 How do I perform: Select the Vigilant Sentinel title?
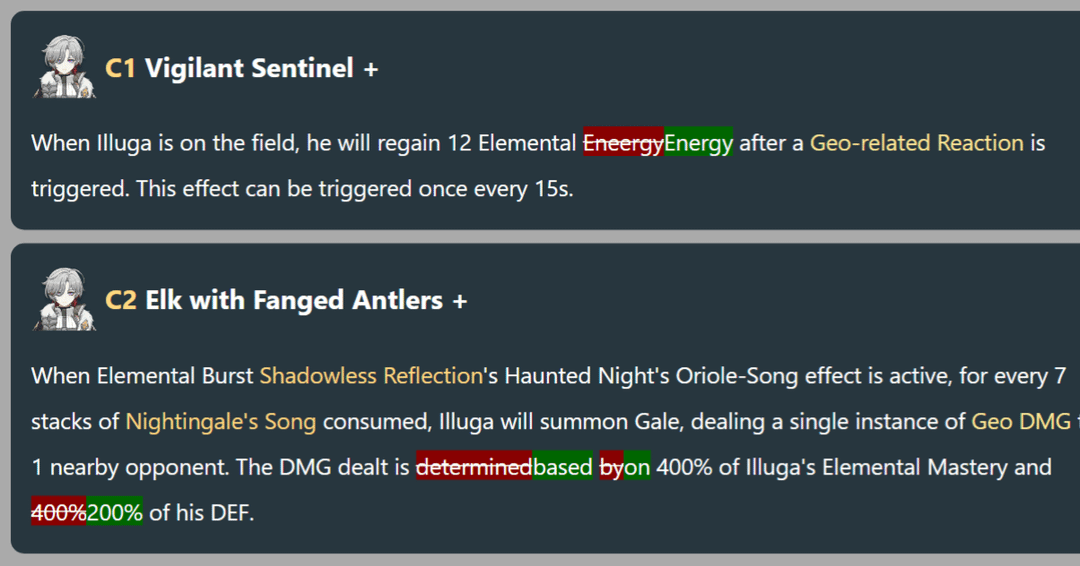pos(249,69)
